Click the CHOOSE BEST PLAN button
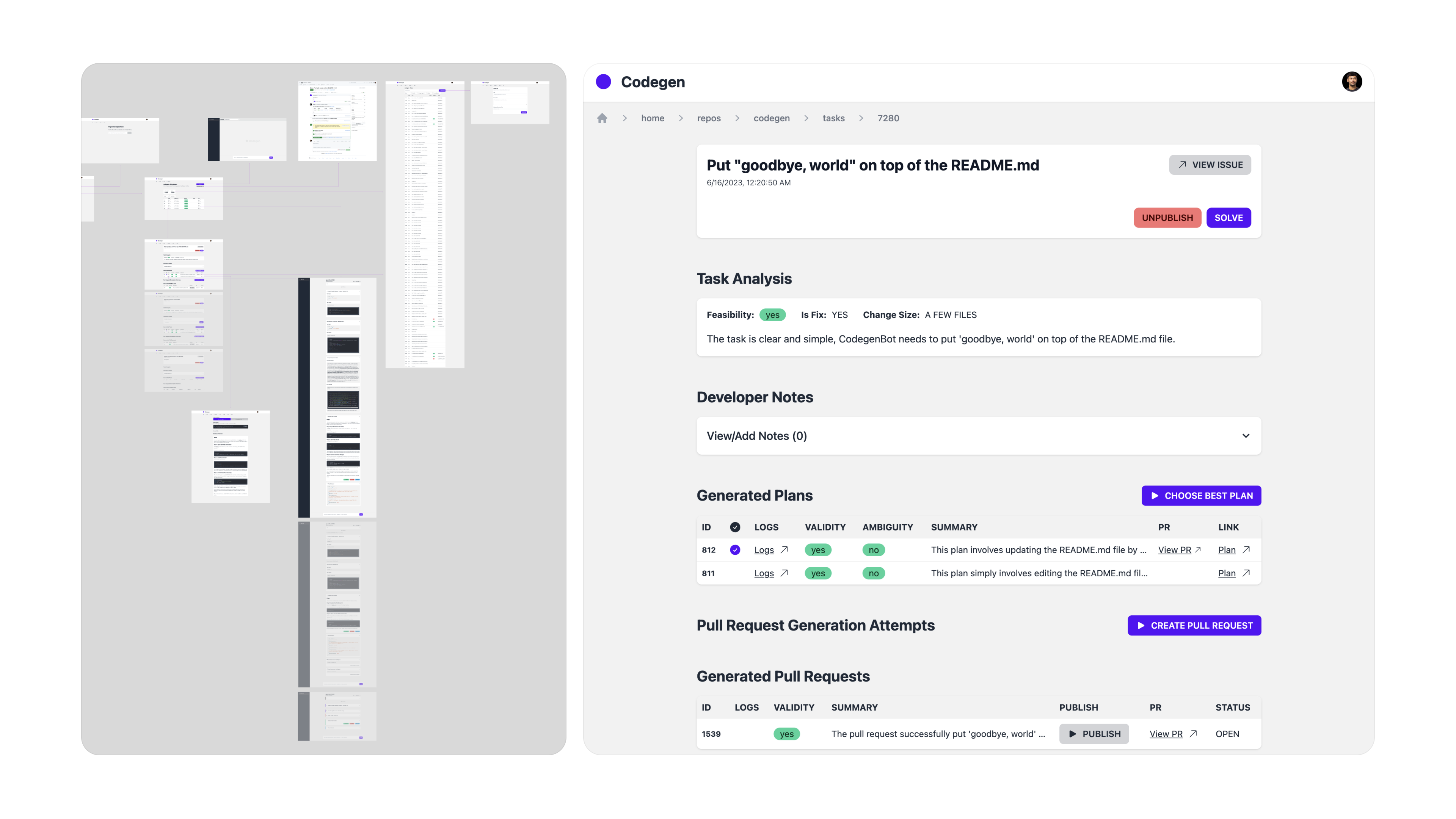The width and height of the screenshot is (1456, 819). click(x=1201, y=496)
